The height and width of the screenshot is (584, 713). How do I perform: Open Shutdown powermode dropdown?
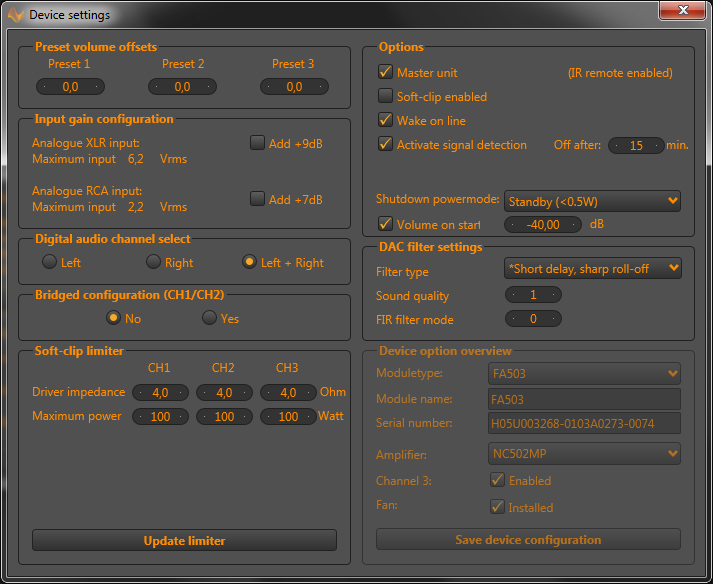(x=592, y=201)
